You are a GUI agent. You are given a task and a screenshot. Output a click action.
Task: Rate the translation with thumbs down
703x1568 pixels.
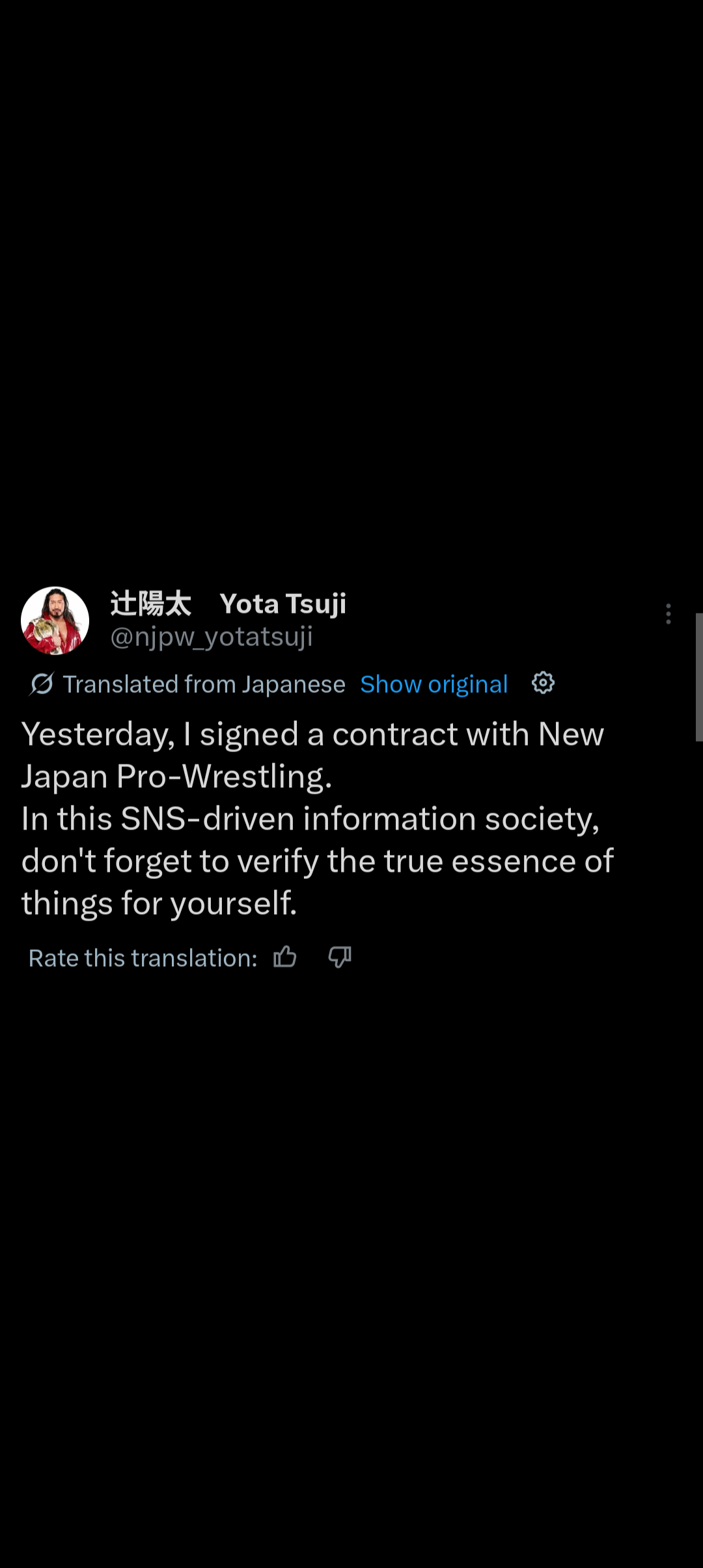tap(340, 957)
